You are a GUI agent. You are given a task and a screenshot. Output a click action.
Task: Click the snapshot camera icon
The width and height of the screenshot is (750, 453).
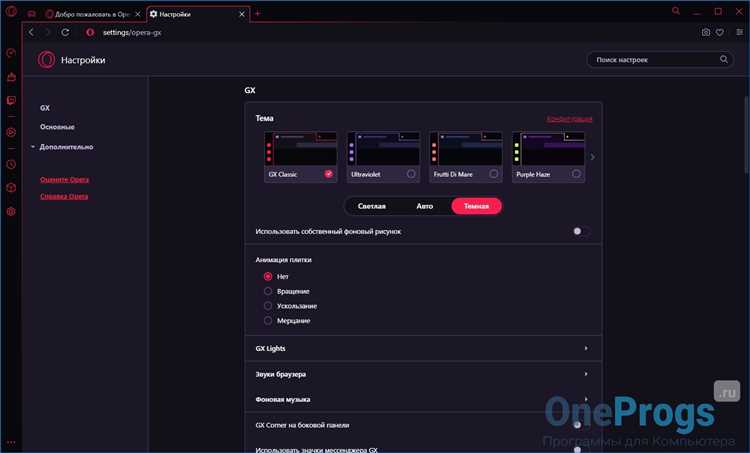pyautogui.click(x=705, y=32)
